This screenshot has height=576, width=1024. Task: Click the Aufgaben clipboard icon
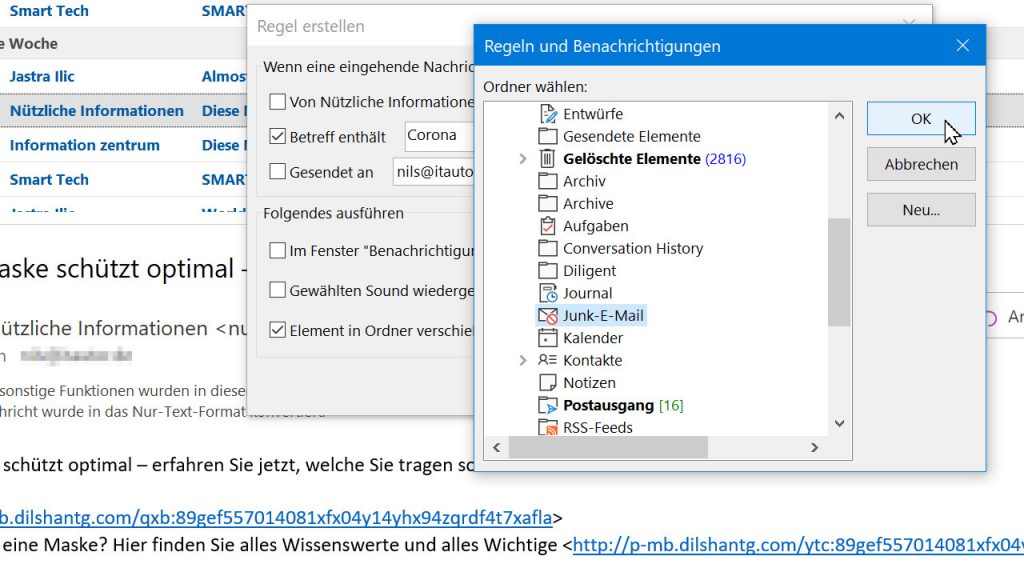point(547,226)
